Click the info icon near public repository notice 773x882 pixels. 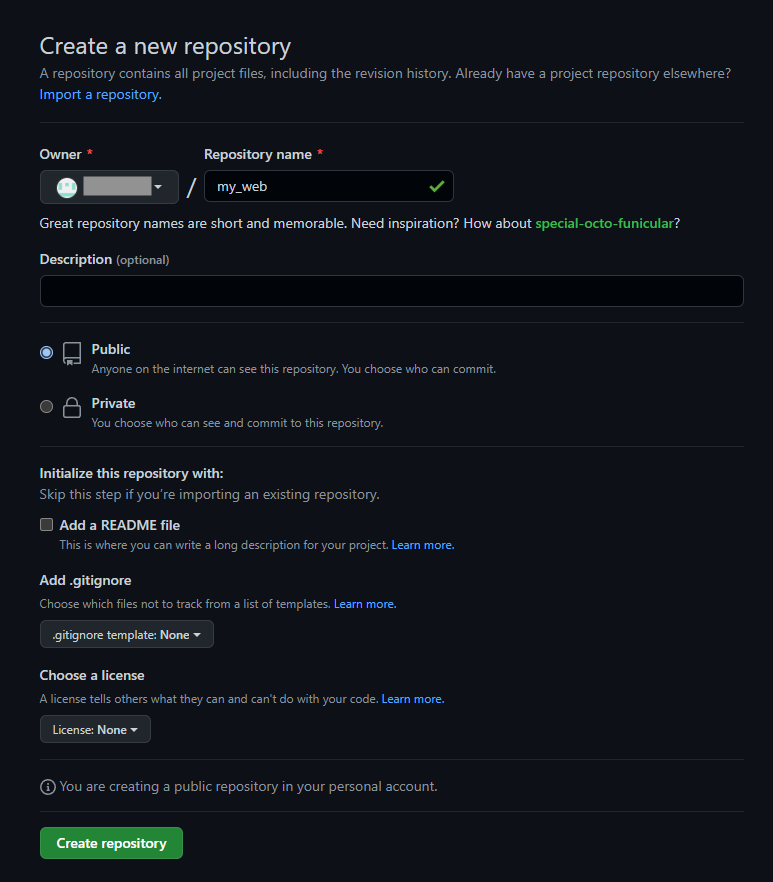[48, 787]
